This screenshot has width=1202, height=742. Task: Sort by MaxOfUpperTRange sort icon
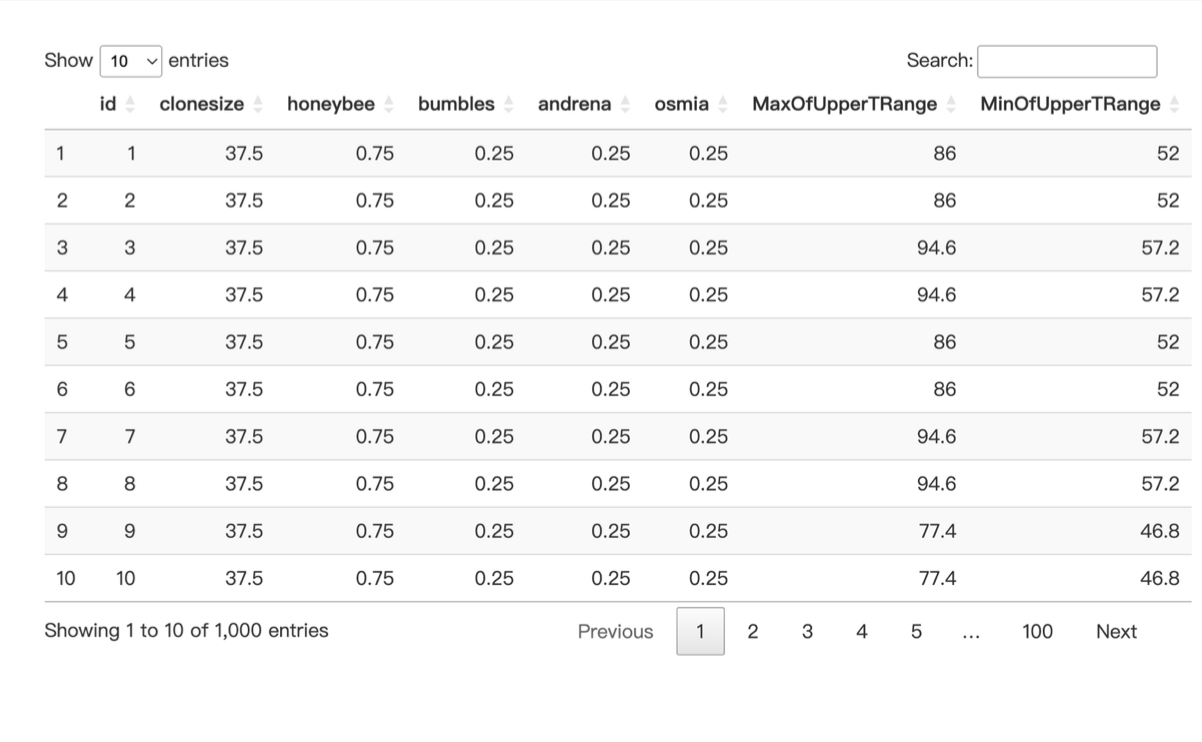click(x=952, y=104)
